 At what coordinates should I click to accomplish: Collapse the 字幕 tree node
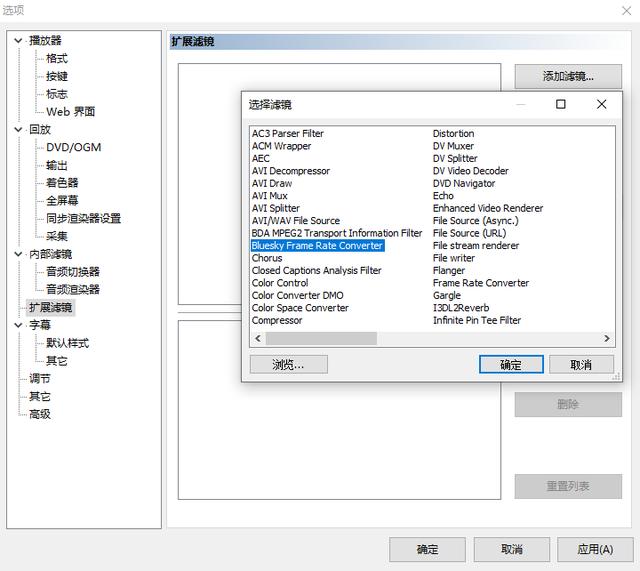pyautogui.click(x=18, y=325)
